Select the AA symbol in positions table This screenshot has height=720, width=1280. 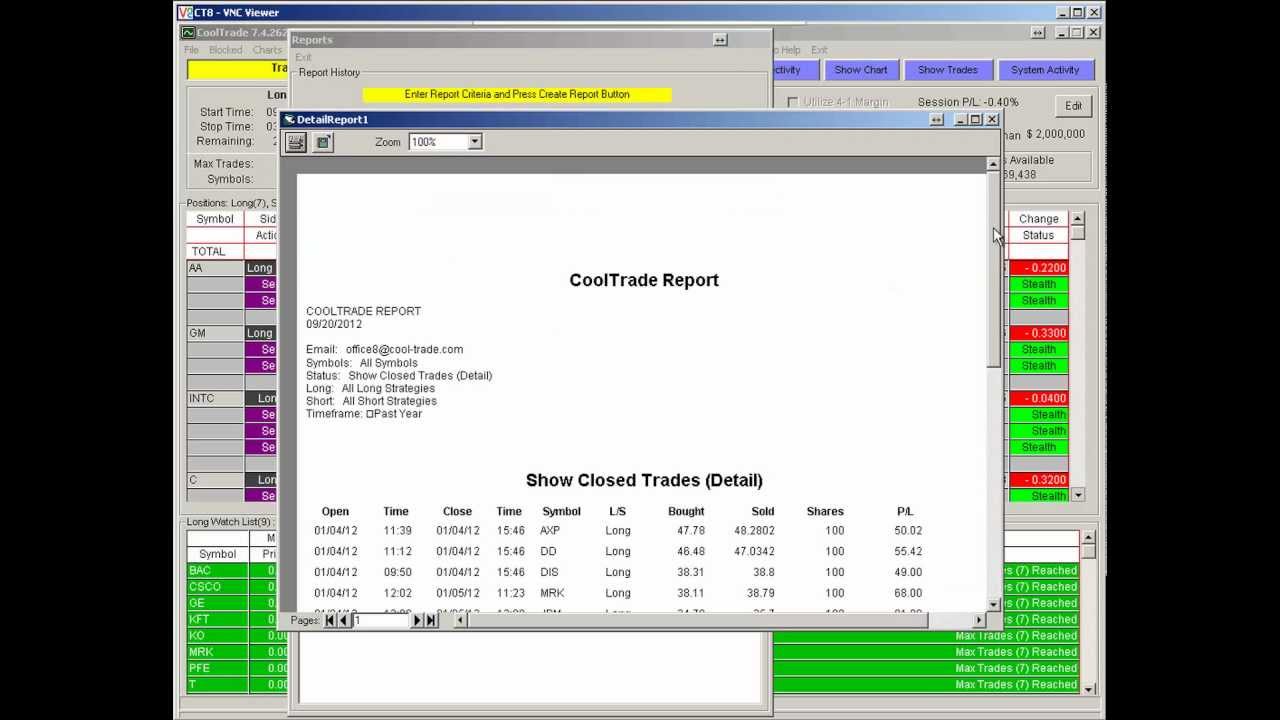(215, 268)
